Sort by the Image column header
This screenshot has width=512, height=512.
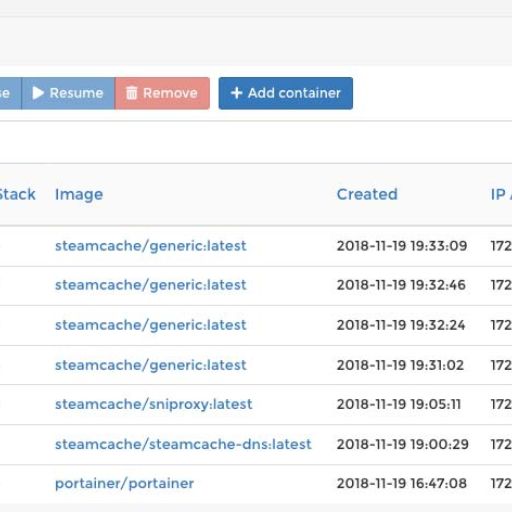click(79, 194)
